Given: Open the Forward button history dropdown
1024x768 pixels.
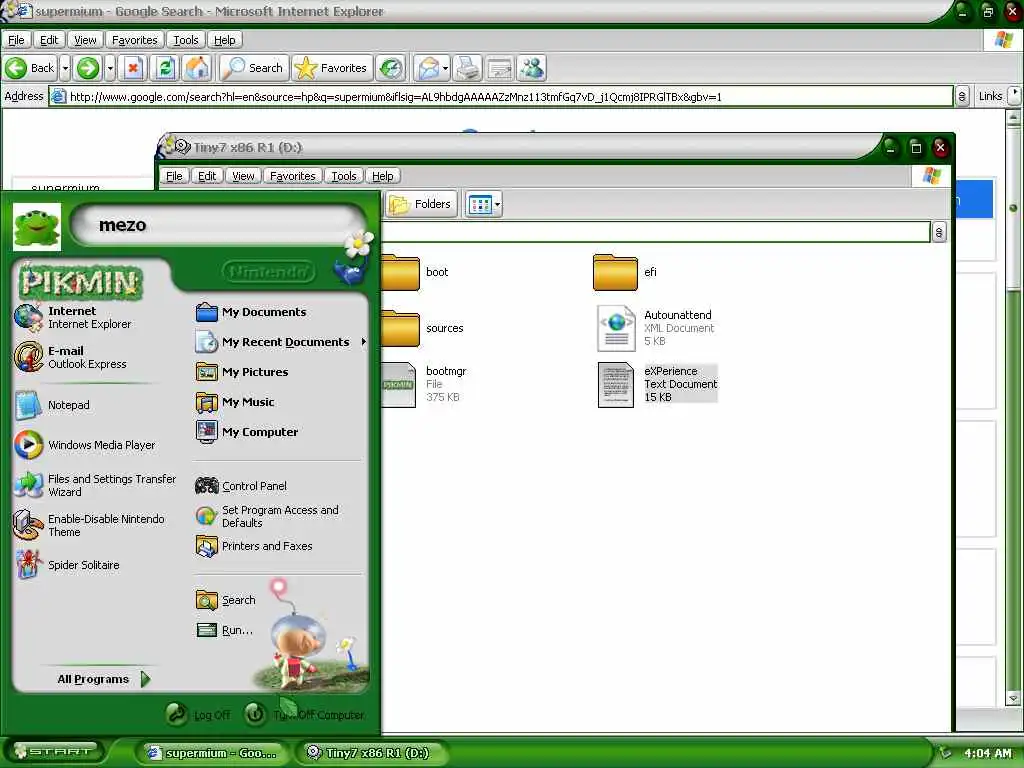Looking at the screenshot, I should 110,68.
